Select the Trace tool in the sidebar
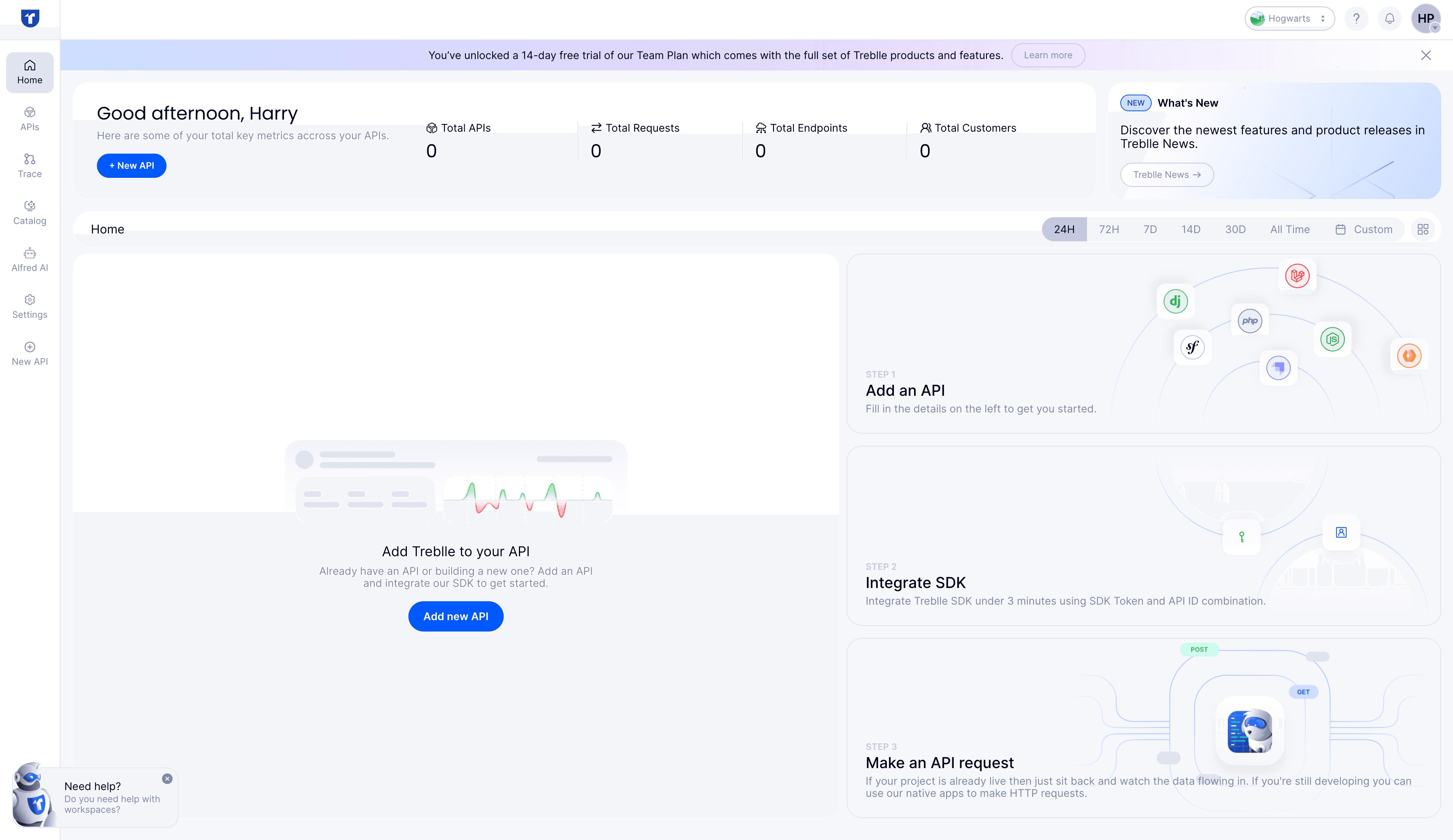The width and height of the screenshot is (1453, 840). [x=30, y=165]
